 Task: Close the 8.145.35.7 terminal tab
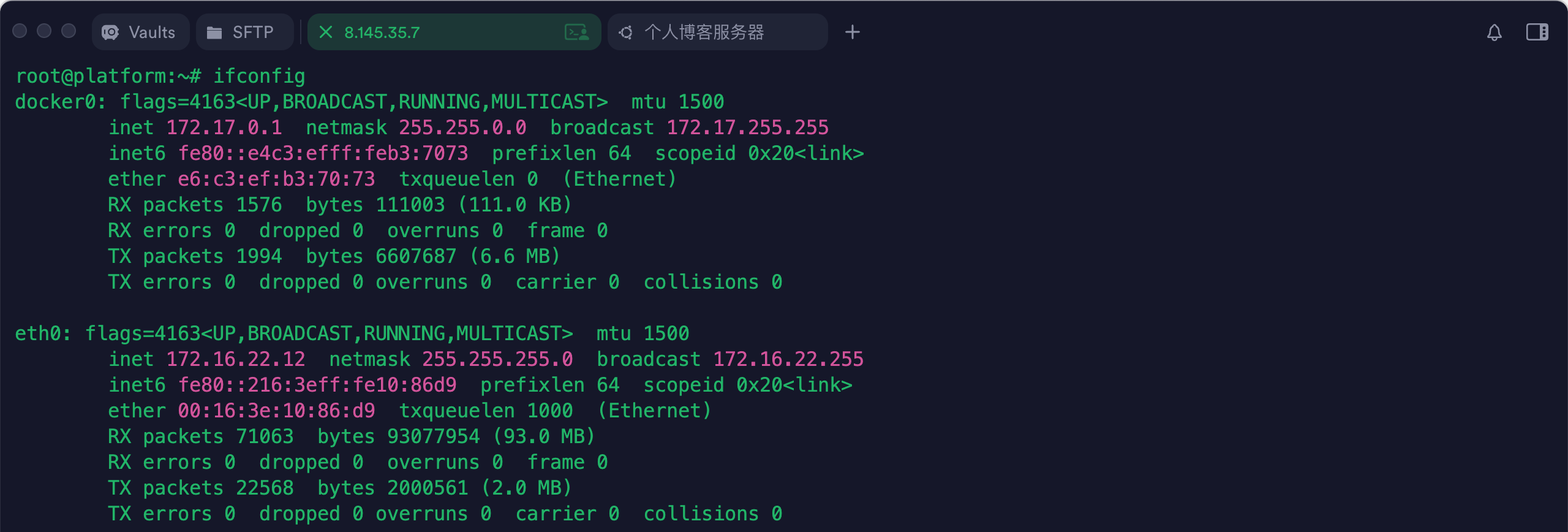pos(326,32)
